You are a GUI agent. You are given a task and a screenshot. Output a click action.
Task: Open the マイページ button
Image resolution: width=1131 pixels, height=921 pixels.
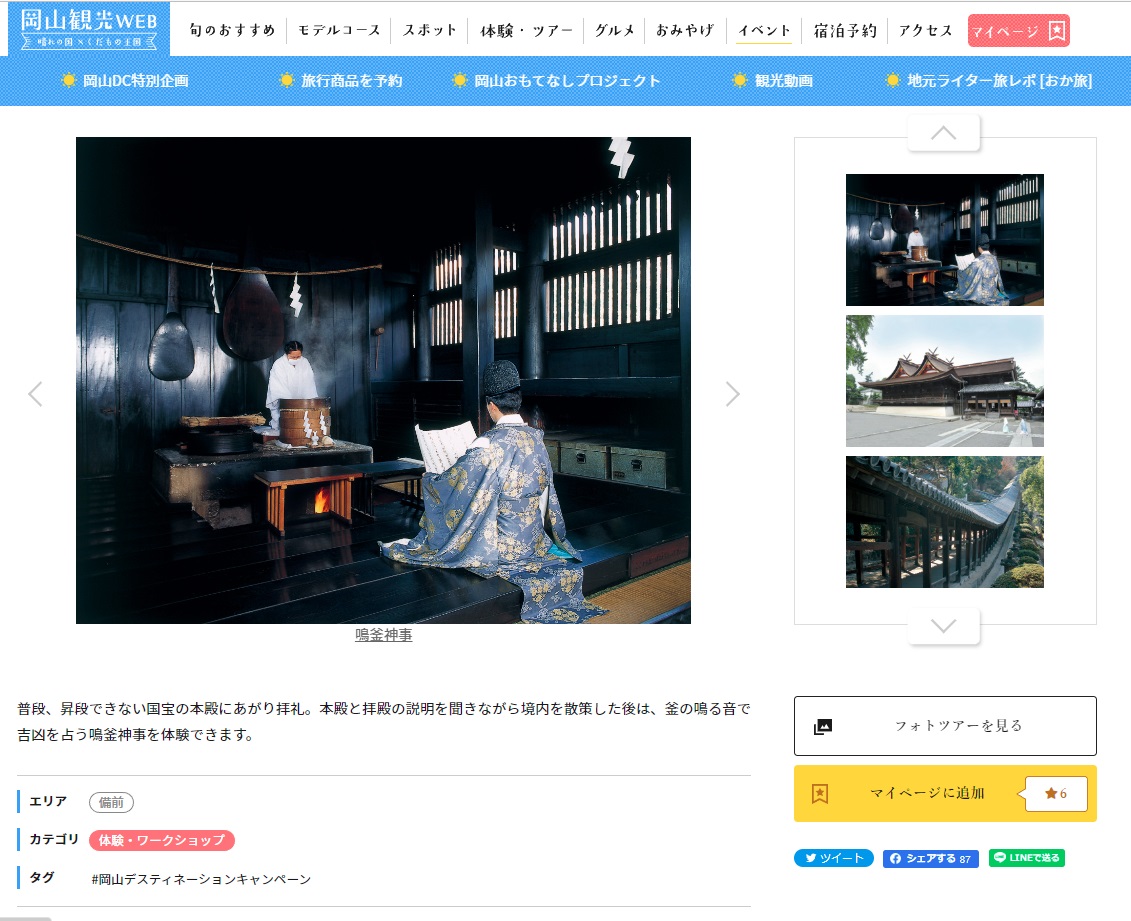[x=1018, y=31]
